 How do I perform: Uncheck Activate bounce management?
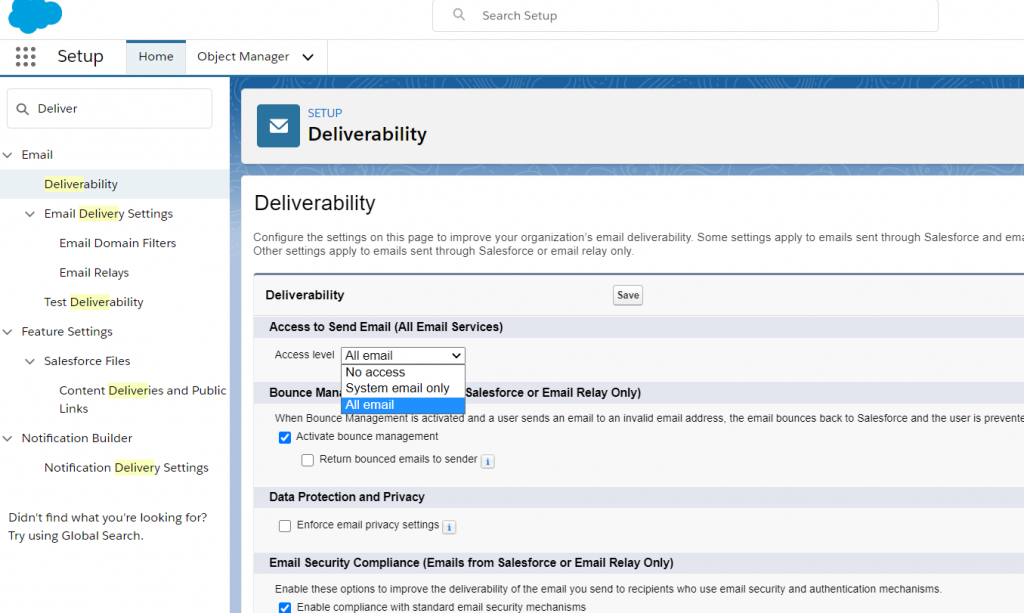click(x=285, y=437)
